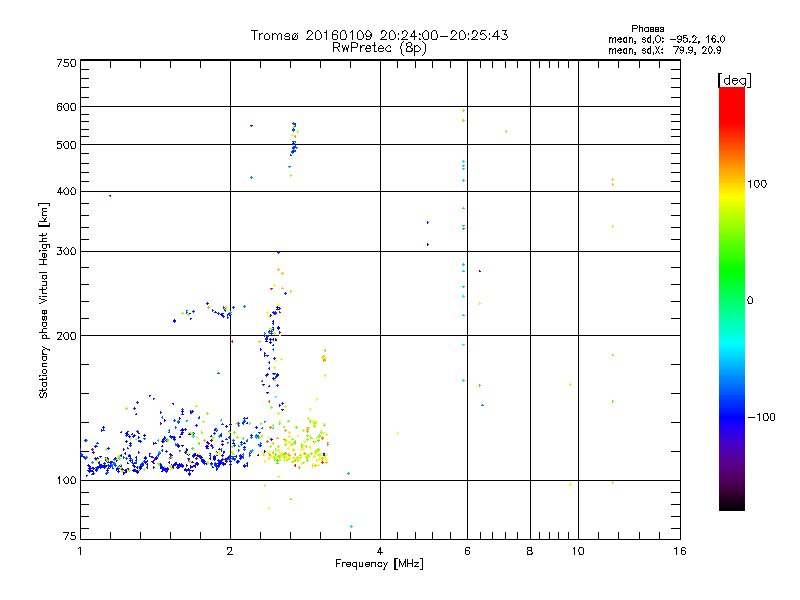Image resolution: width=800 pixels, height=600 pixels.
Task: Click the plot title 'Tromsø 20160109 20:24:00-20:25:43'
Action: 380,35
